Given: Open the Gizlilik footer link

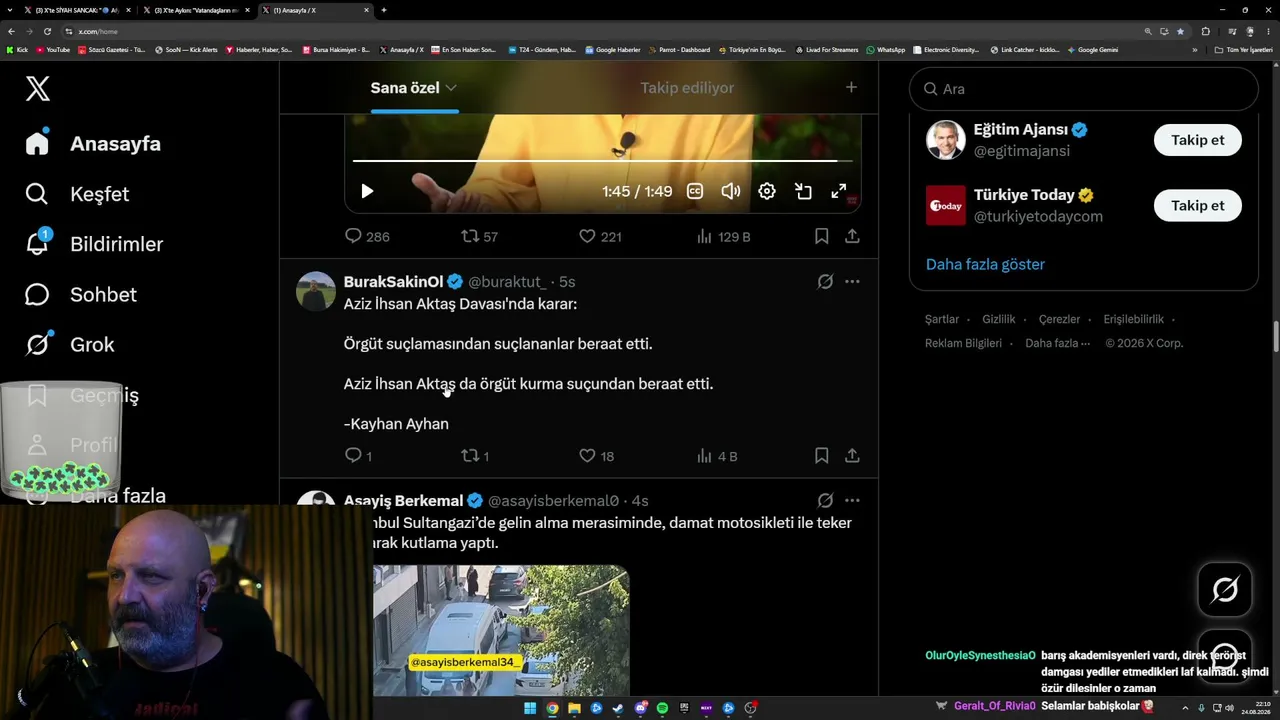Looking at the screenshot, I should (x=999, y=319).
